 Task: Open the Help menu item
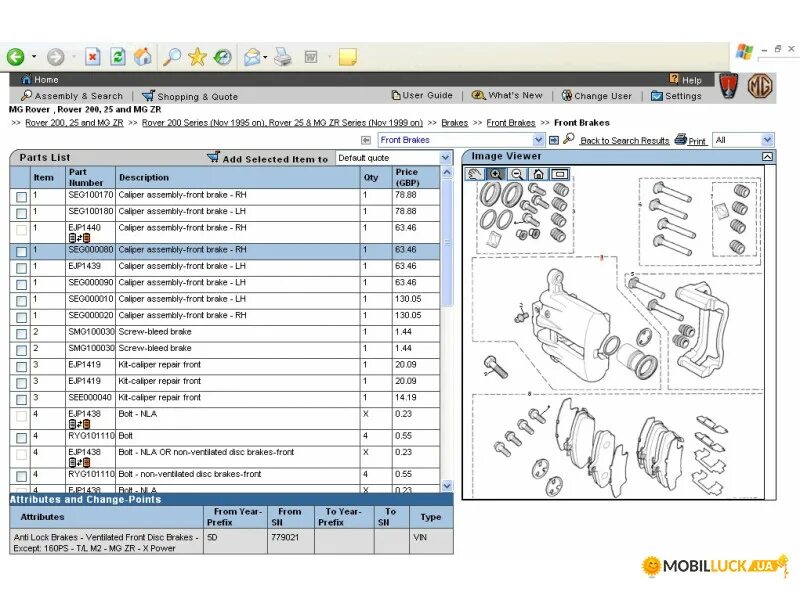click(685, 80)
